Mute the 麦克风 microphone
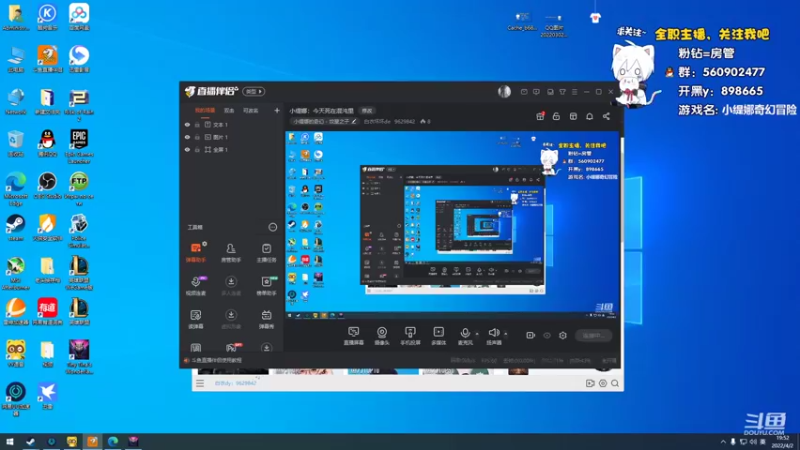Image resolution: width=800 pixels, height=450 pixels. click(465, 336)
